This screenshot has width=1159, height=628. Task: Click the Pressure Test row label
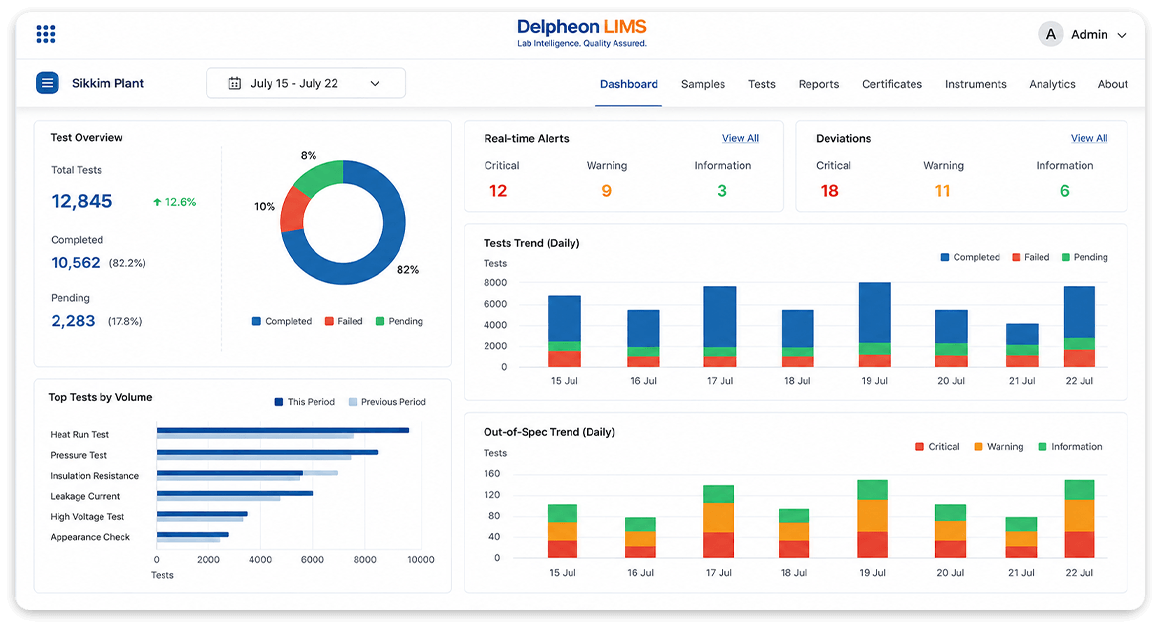(x=78, y=455)
